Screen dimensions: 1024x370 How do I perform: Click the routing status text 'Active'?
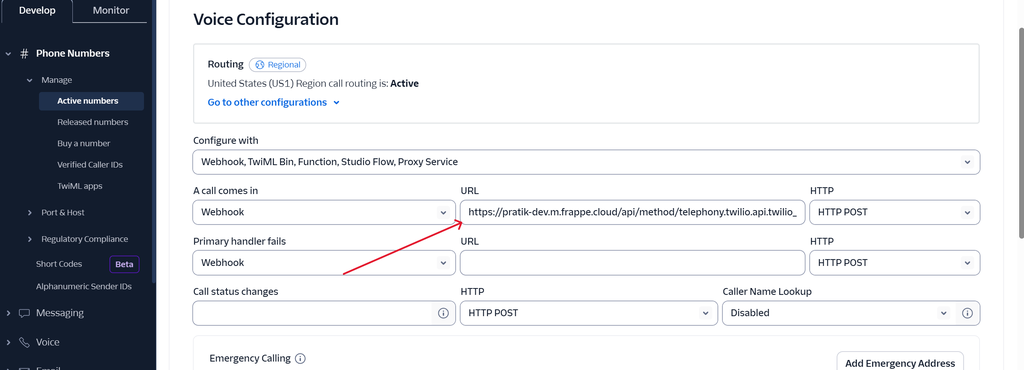(x=404, y=84)
